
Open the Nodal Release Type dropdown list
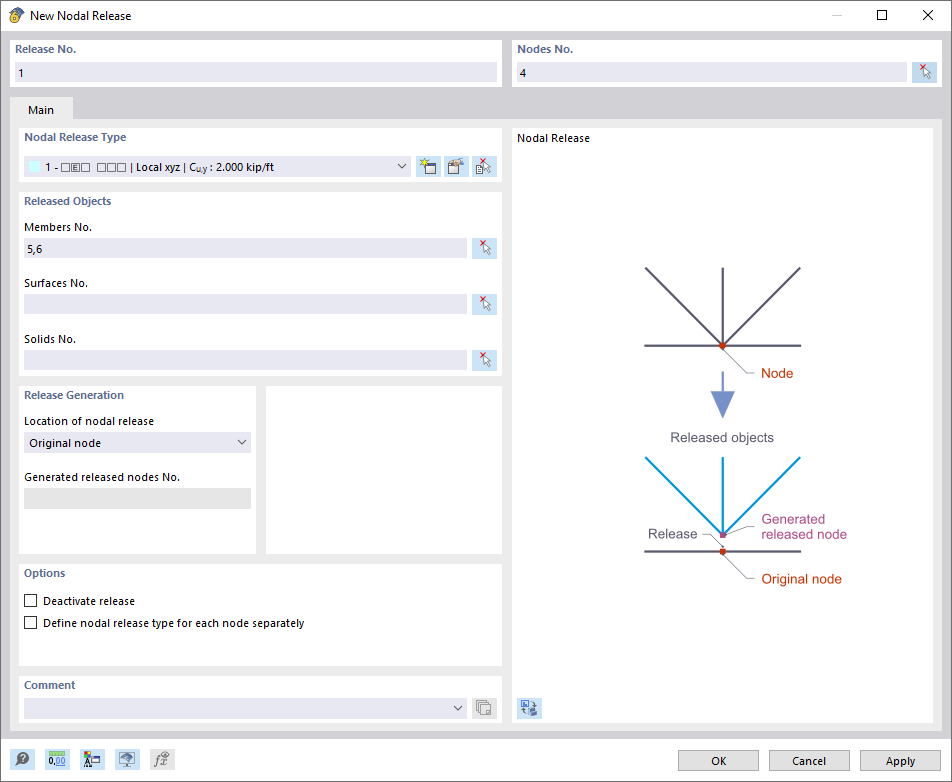402,166
